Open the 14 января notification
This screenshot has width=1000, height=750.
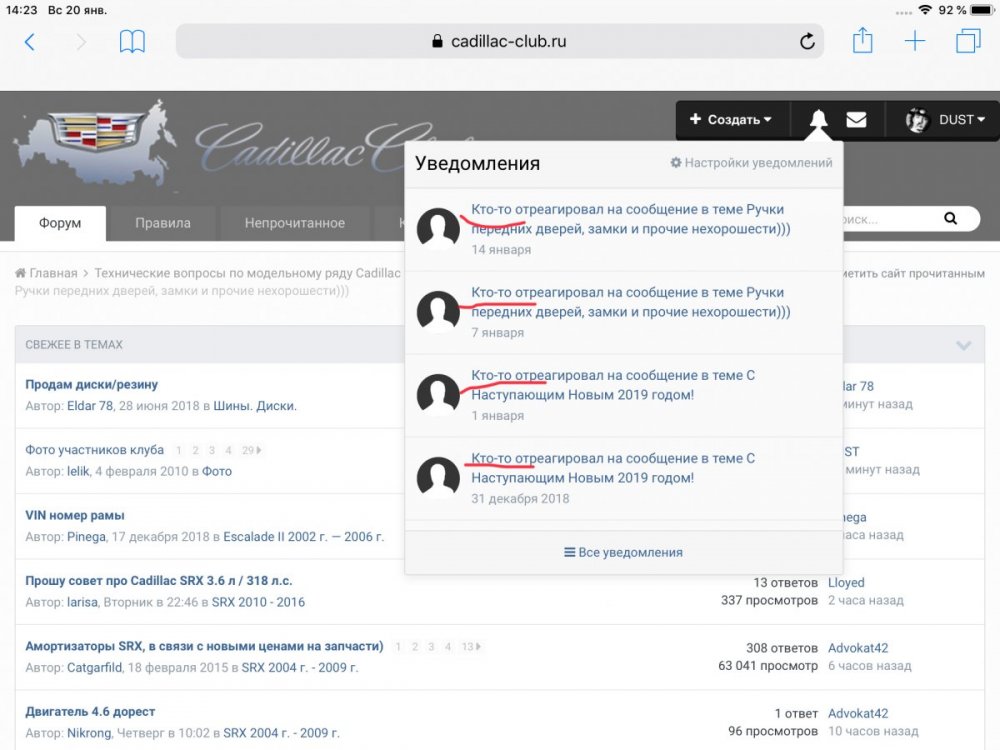627,219
